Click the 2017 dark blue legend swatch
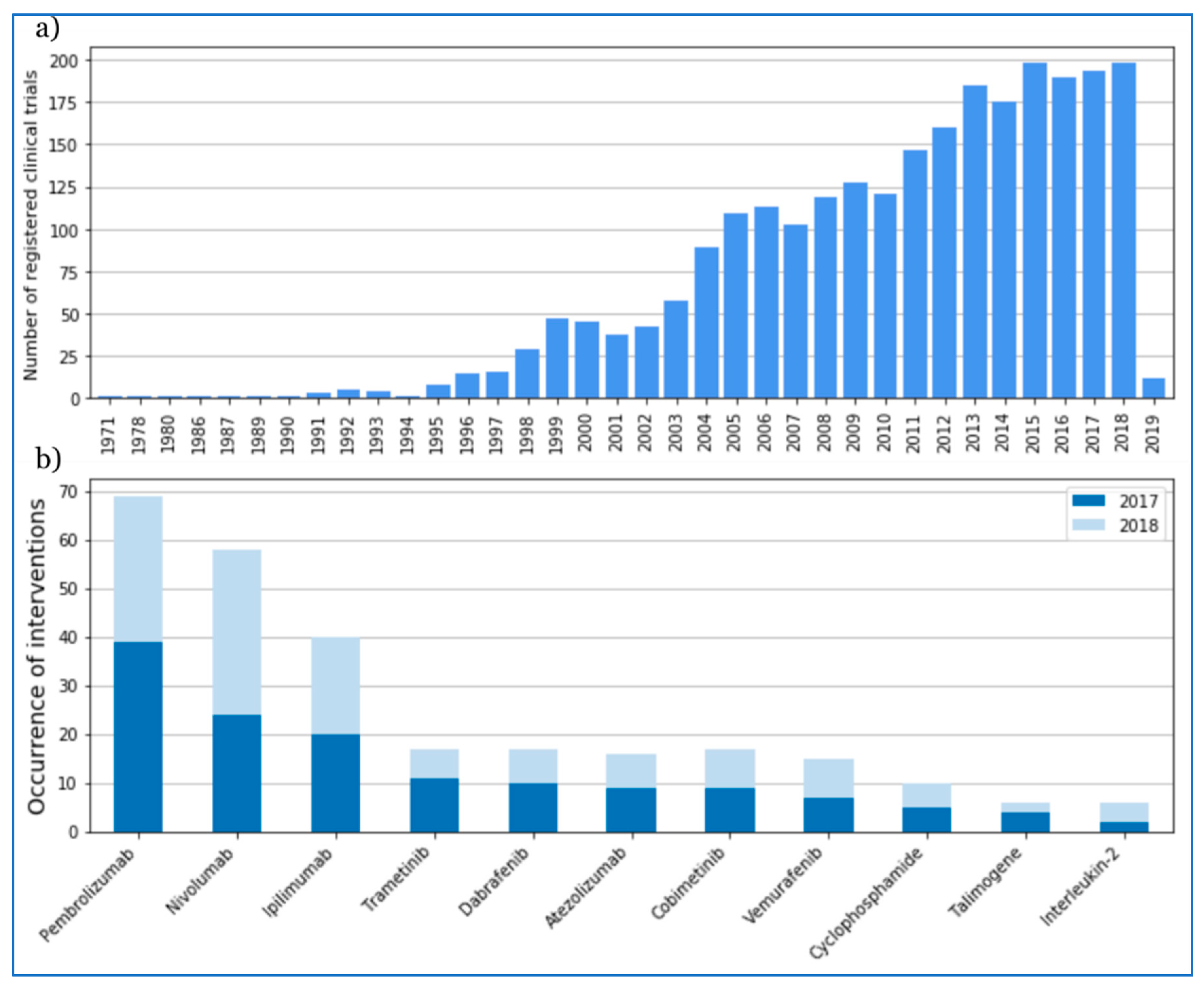The height and width of the screenshot is (987, 1204). [1088, 500]
